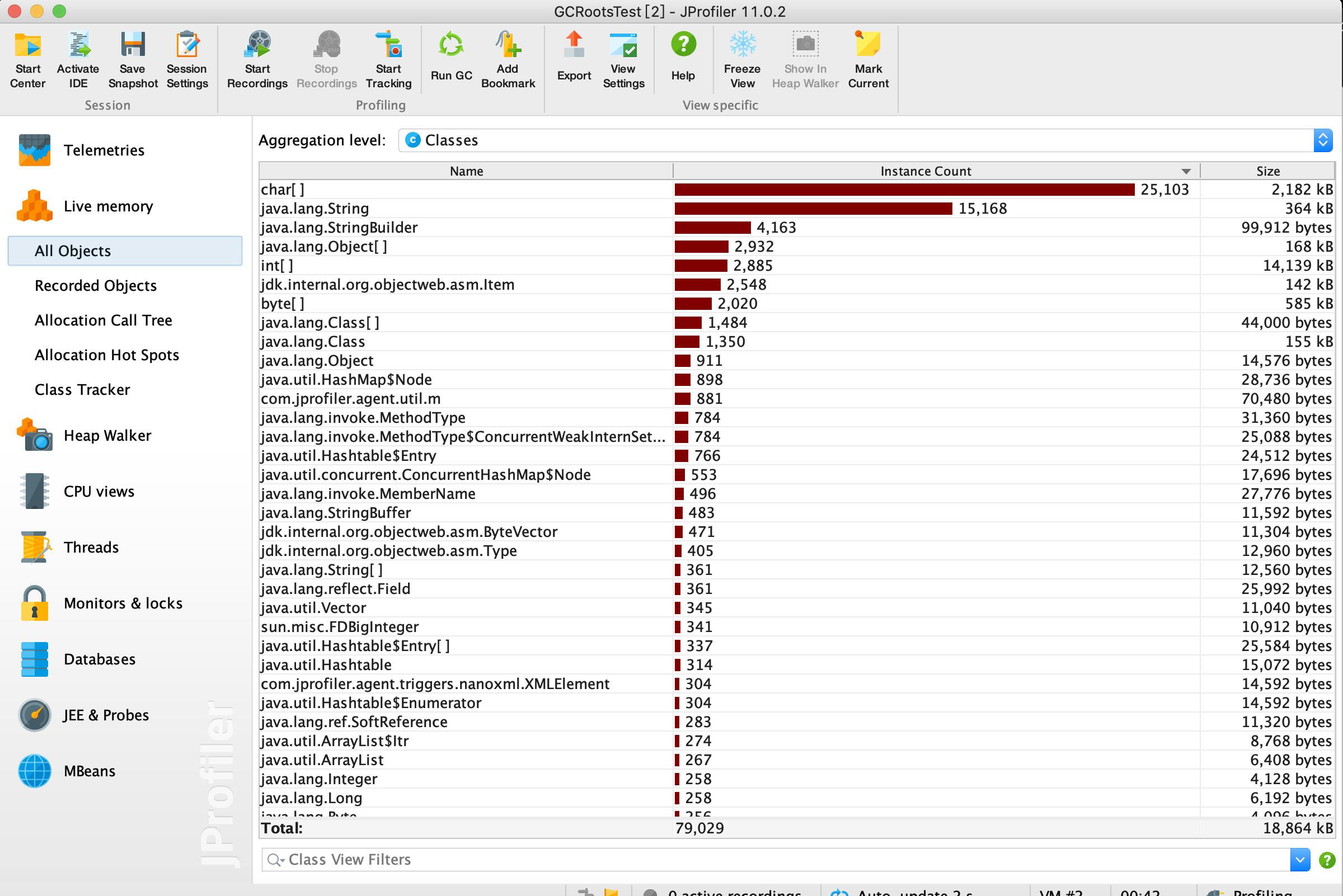Select the jdk.internal.org.objectweb.asm.Item row

pos(797,285)
